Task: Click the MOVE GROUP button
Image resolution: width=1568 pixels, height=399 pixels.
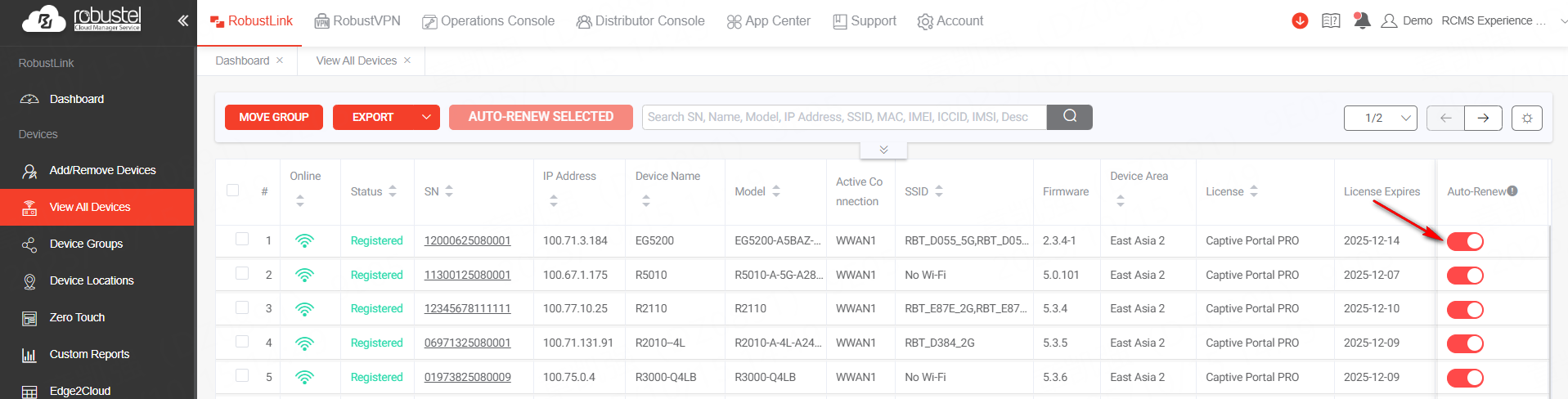Action: click(274, 117)
